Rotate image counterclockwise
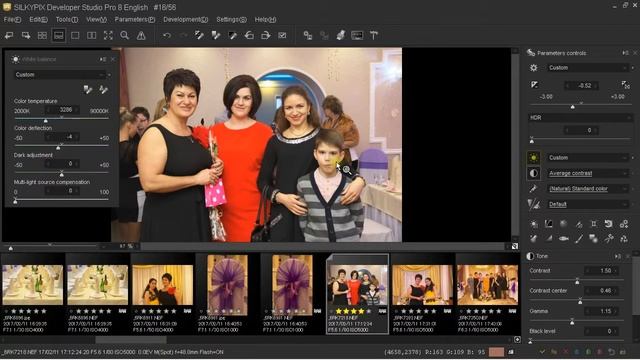This screenshot has width=640, height=360. pos(249,36)
